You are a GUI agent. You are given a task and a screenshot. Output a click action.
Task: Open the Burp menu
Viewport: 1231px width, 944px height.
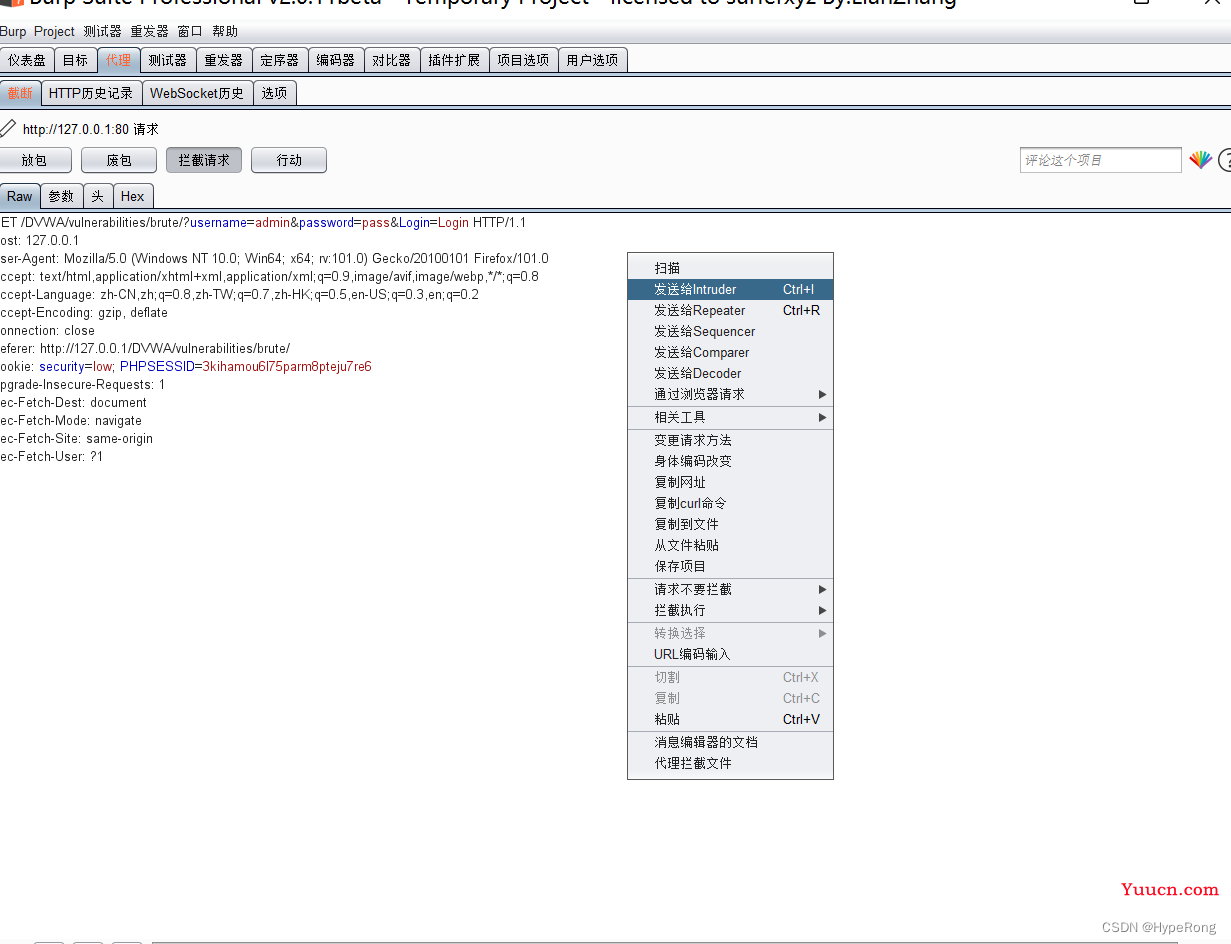coord(13,31)
